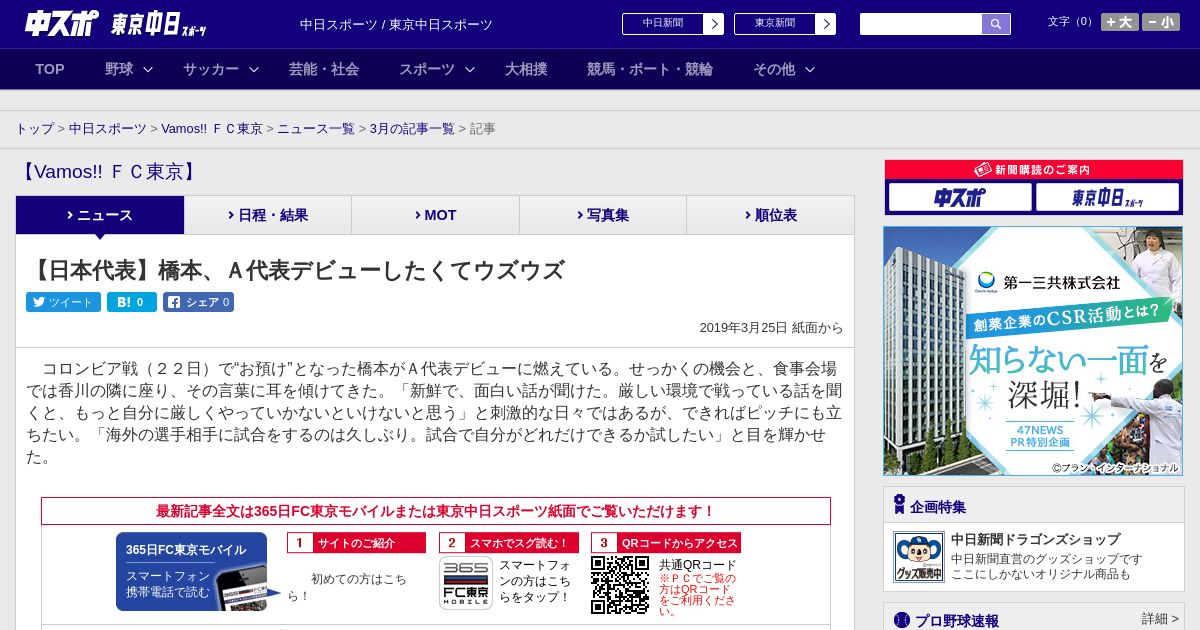
Task: Share article via Twitter ツイート button
Action: point(63,302)
